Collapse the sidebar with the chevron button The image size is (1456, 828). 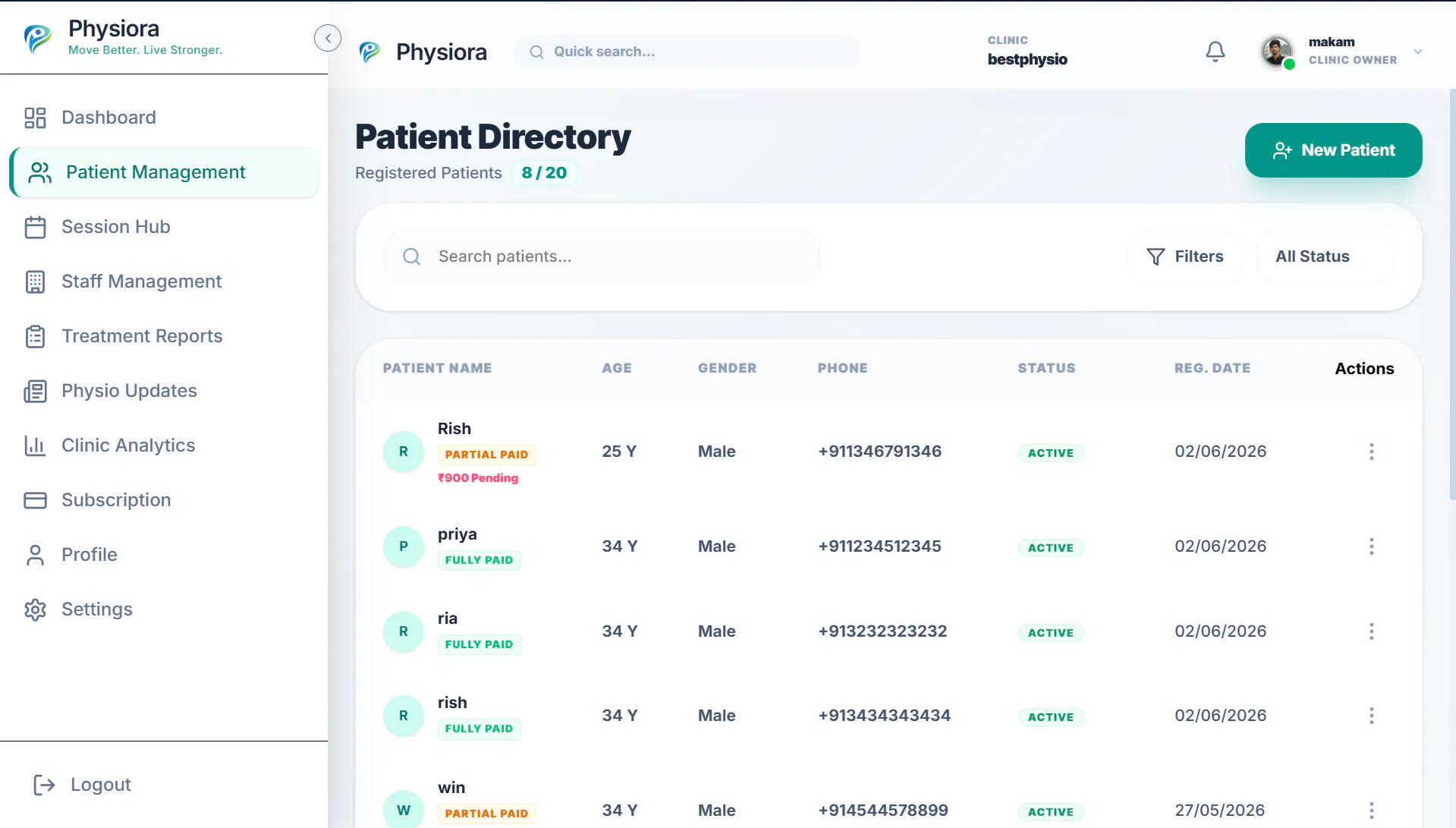pos(328,38)
